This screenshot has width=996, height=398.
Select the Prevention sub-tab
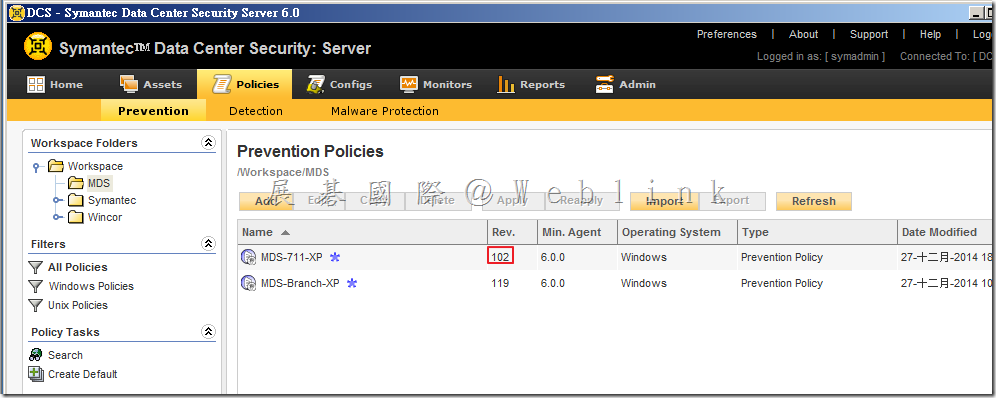(x=153, y=111)
